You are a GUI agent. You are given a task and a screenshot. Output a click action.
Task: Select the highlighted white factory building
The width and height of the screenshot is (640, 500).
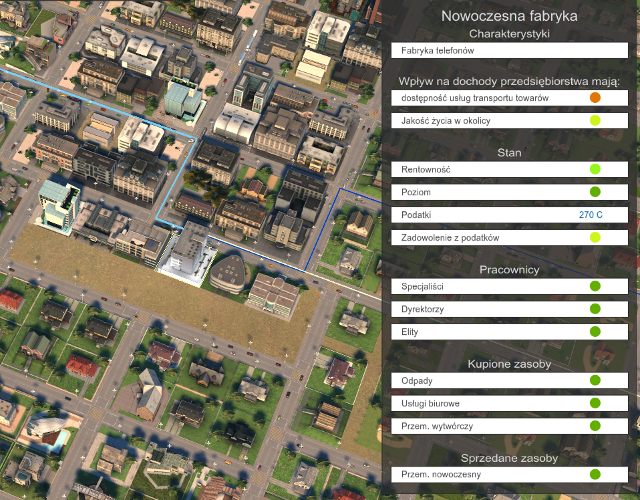pos(186,250)
